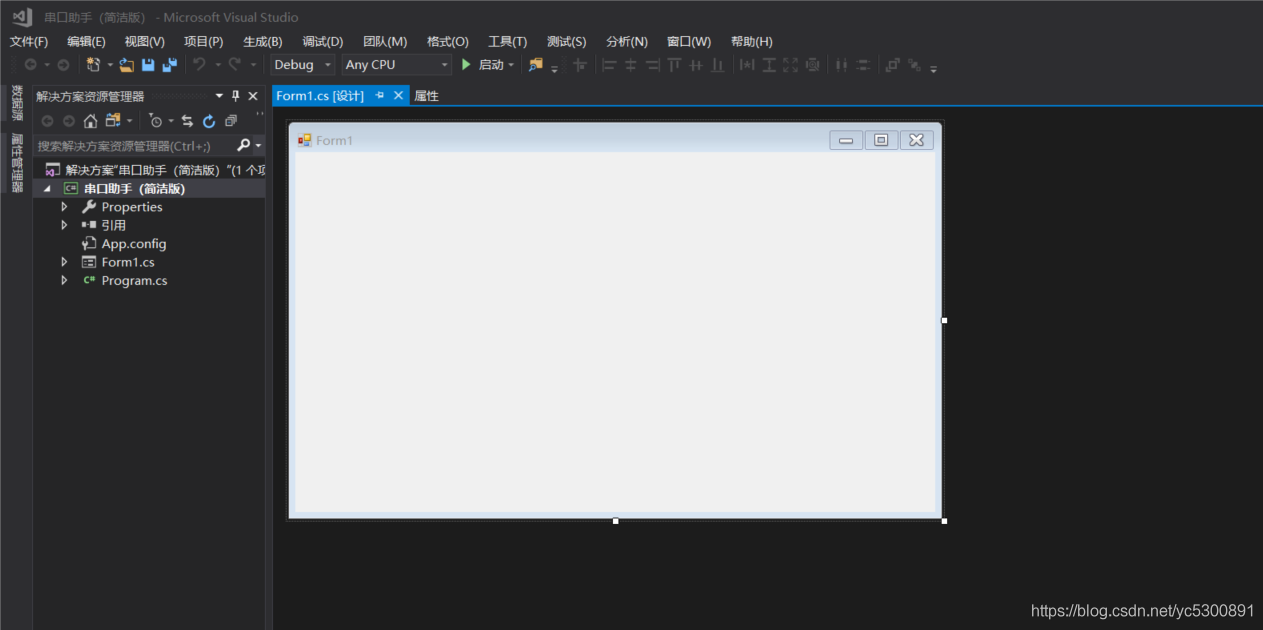The image size is (1263, 630).
Task: Open the 视图(V) menu
Action: point(144,41)
